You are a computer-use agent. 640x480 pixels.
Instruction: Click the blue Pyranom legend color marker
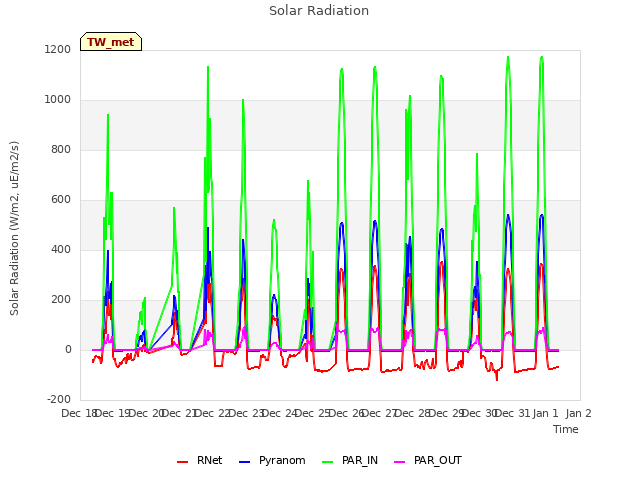tap(244, 462)
